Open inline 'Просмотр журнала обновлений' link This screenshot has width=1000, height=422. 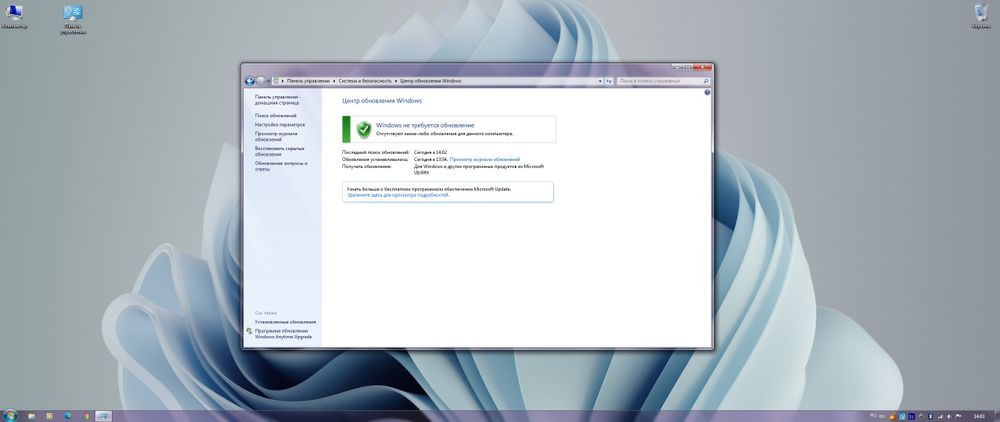pos(485,159)
